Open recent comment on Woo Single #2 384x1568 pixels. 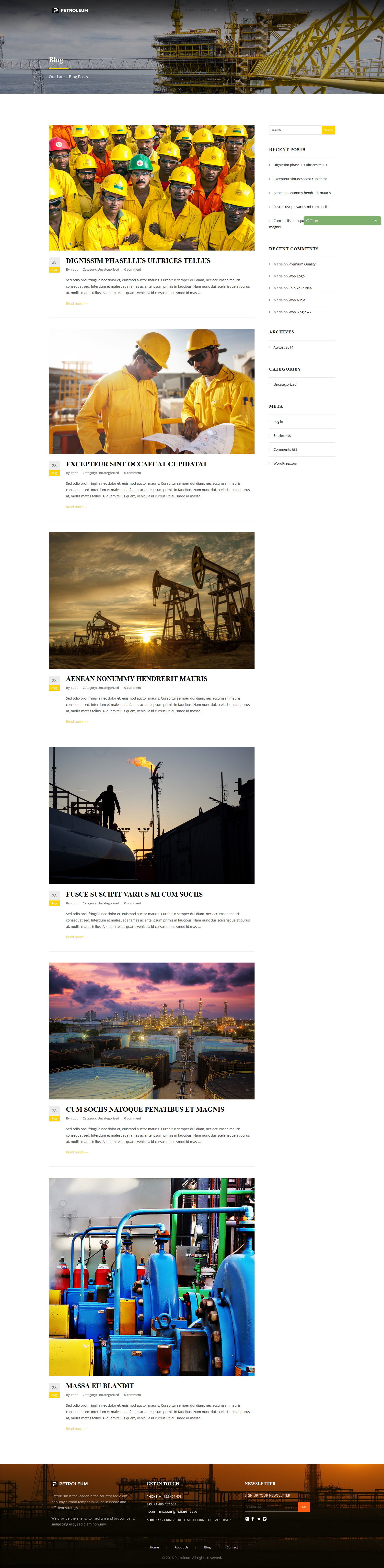click(x=300, y=312)
